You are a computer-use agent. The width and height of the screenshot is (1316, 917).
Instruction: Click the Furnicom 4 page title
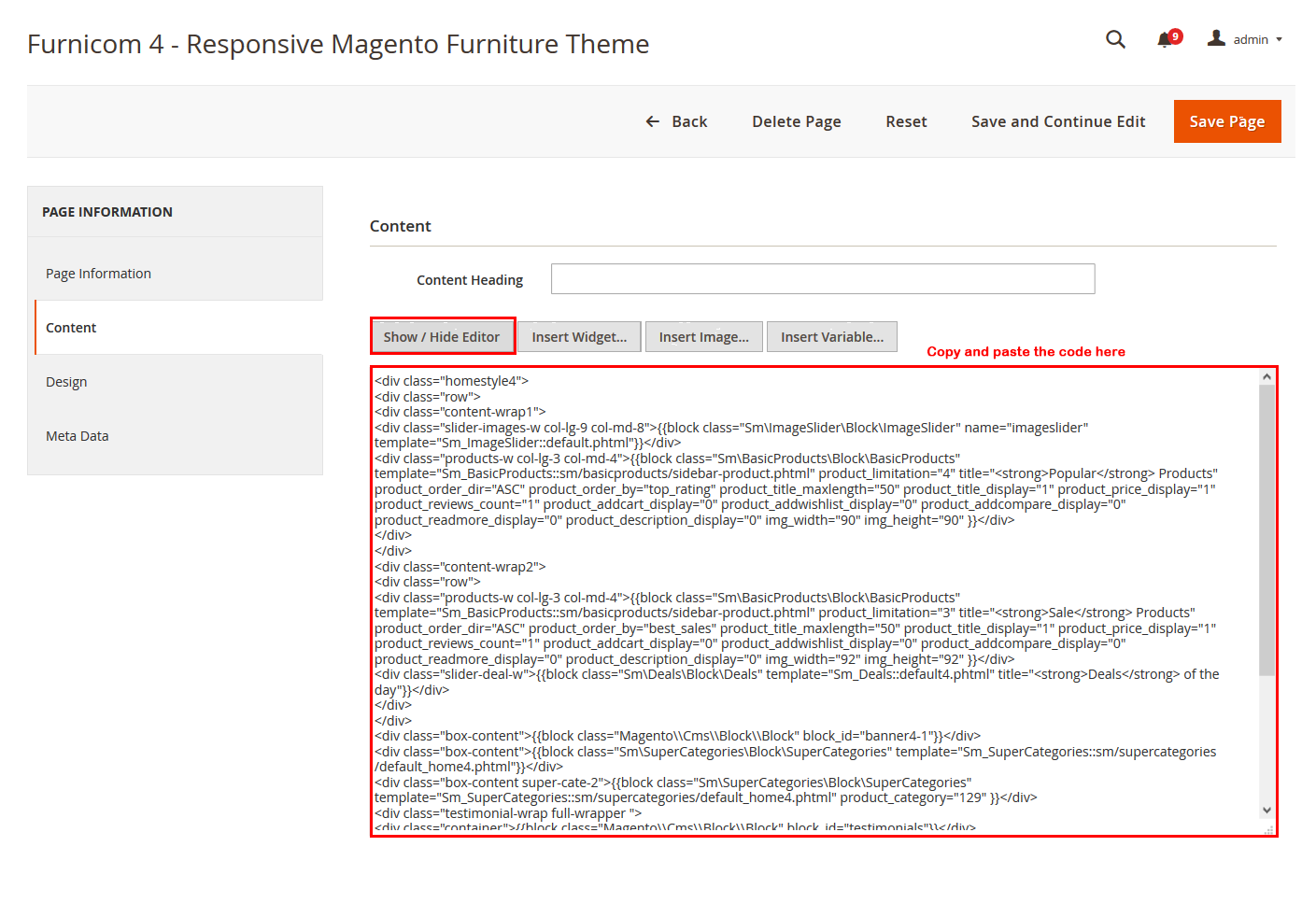(338, 44)
